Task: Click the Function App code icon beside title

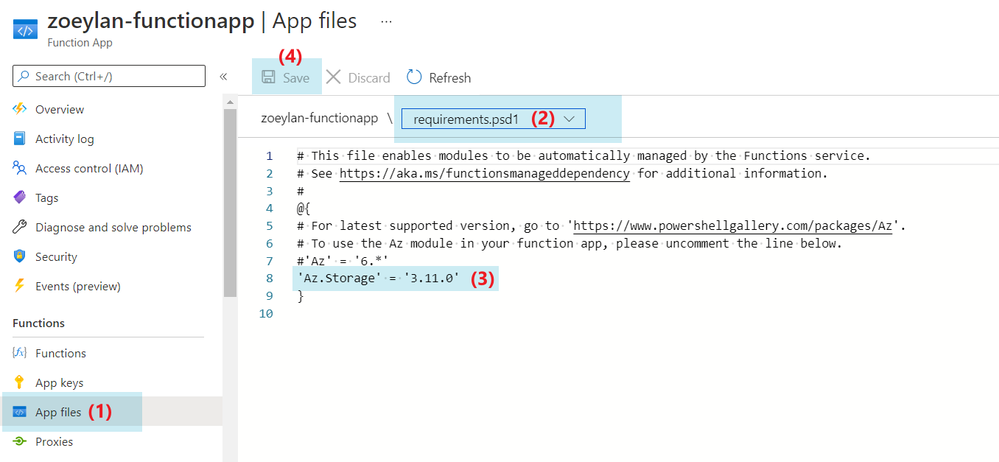Action: pos(25,29)
